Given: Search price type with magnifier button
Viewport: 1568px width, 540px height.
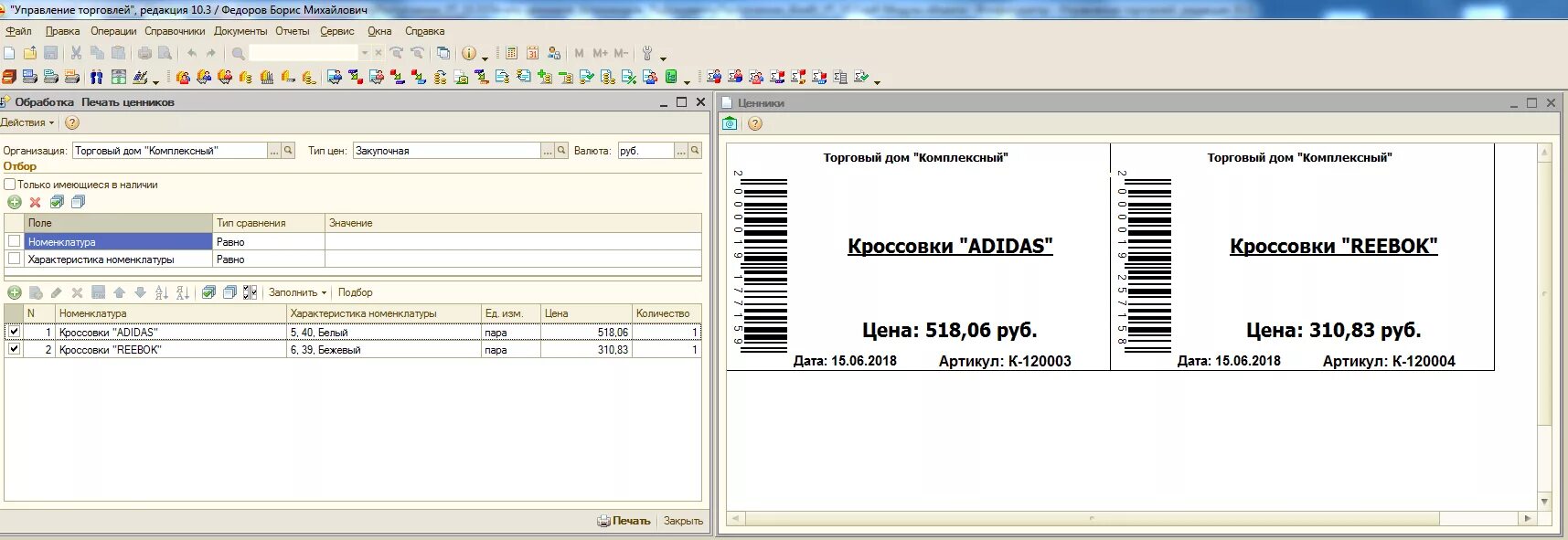Looking at the screenshot, I should pos(561,151).
